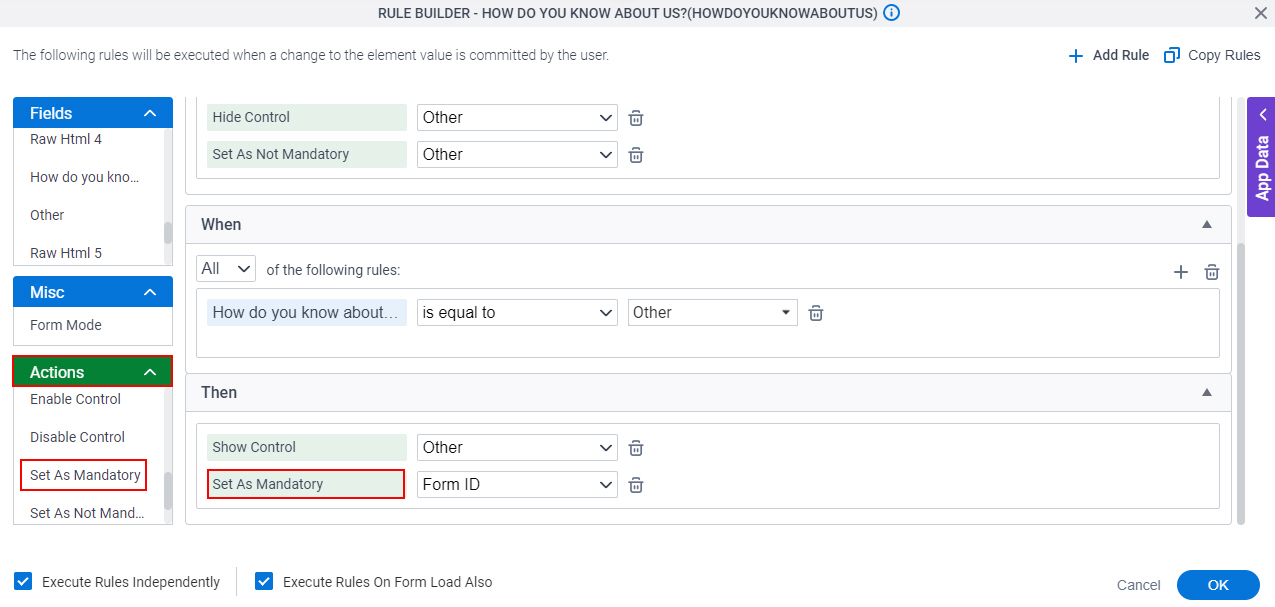Delete the Set As Not Mandatory action
The width and height of the screenshot is (1275, 607).
pos(636,155)
